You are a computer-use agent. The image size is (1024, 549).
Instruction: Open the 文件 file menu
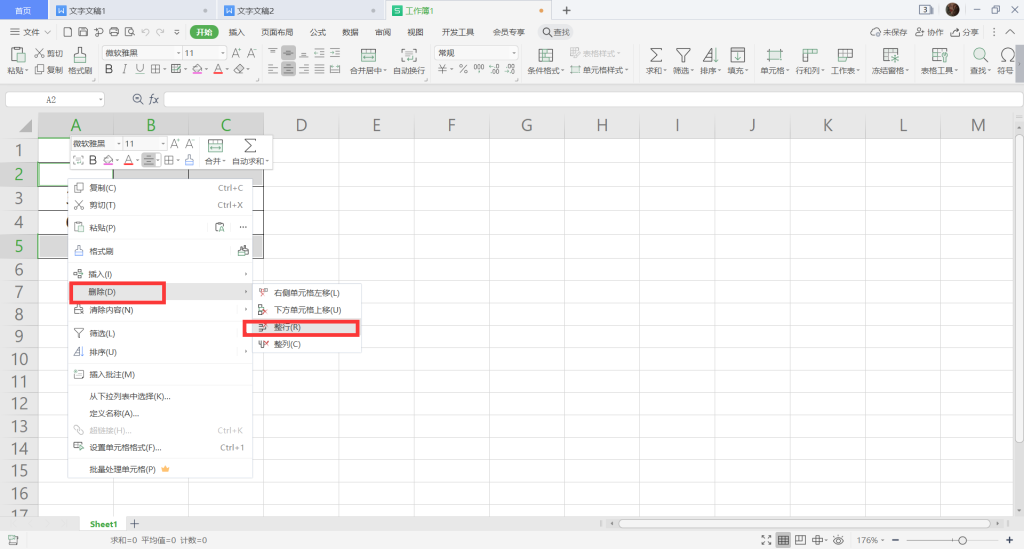(30, 32)
